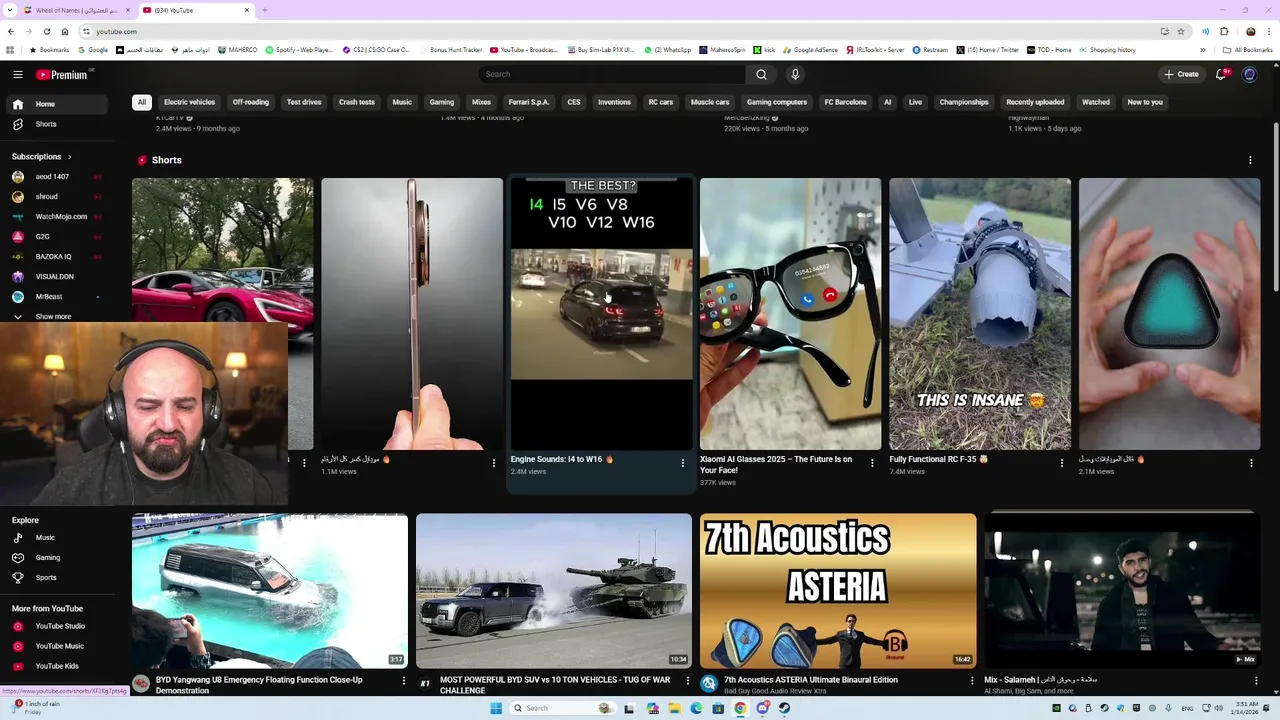Viewport: 1280px width, 720px height.
Task: Open Steam from the taskbar
Action: 784,708
